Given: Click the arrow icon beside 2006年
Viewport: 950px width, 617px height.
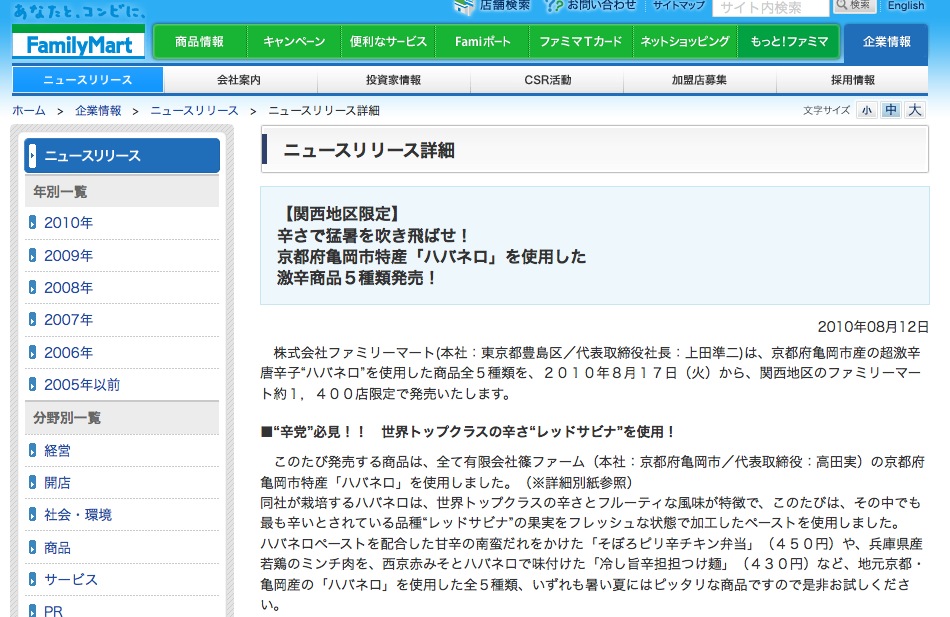Looking at the screenshot, I should [x=33, y=353].
